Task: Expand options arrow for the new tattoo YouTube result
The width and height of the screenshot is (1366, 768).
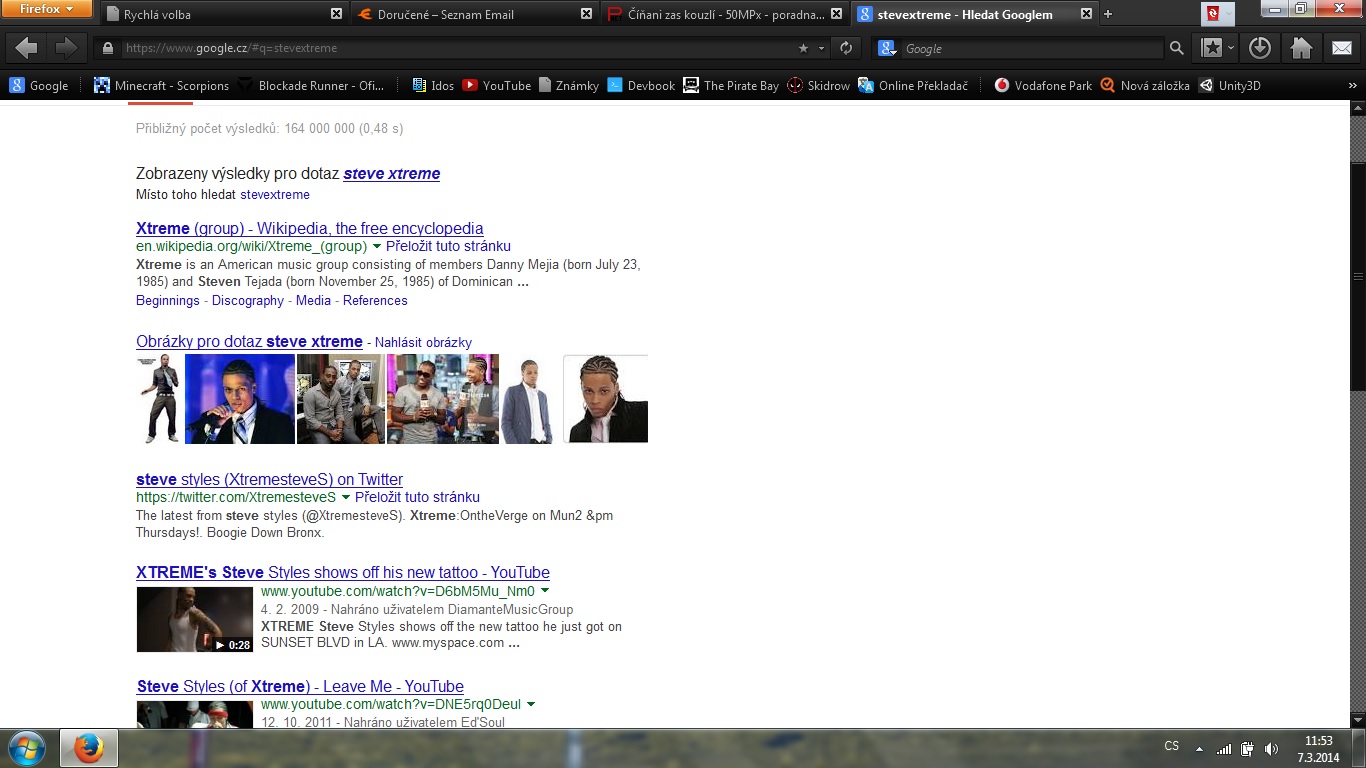Action: (545, 591)
